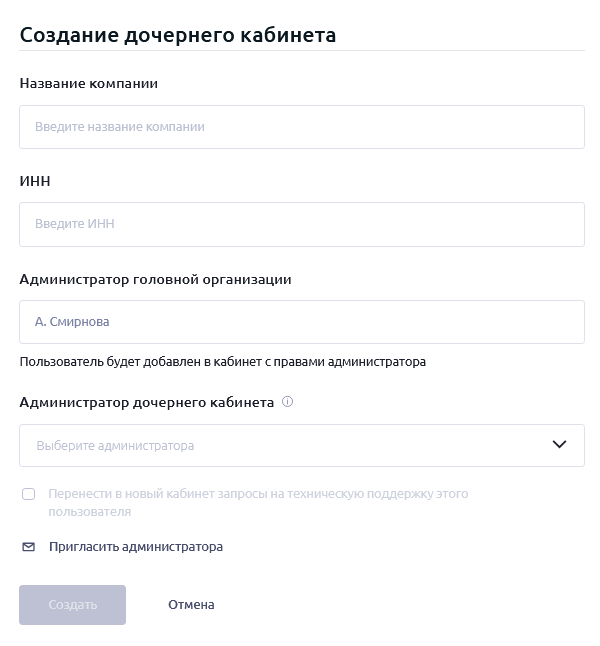Open the child cabinet administrator combo box

(x=300, y=445)
